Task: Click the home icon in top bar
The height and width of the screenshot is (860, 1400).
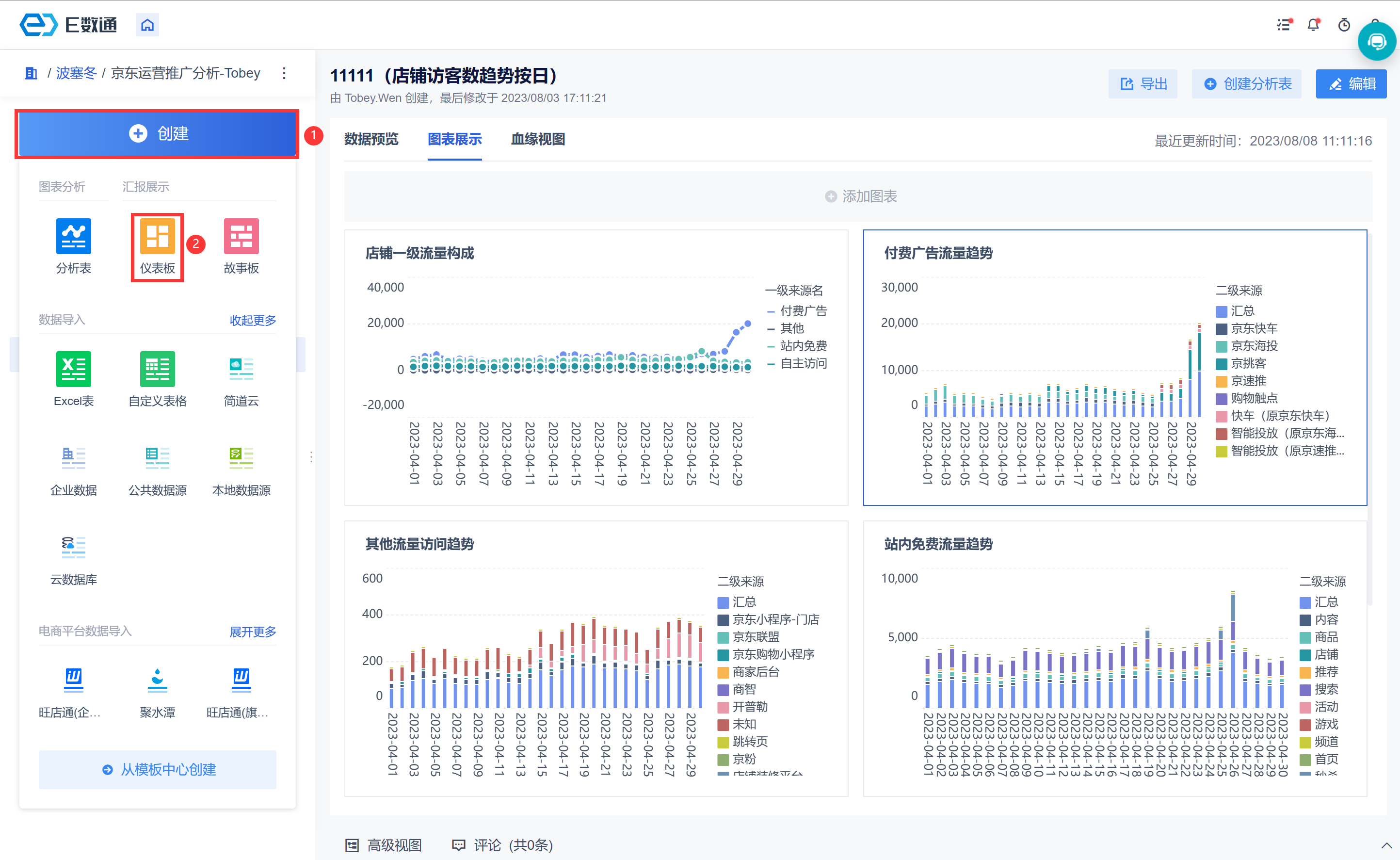Action: click(147, 25)
